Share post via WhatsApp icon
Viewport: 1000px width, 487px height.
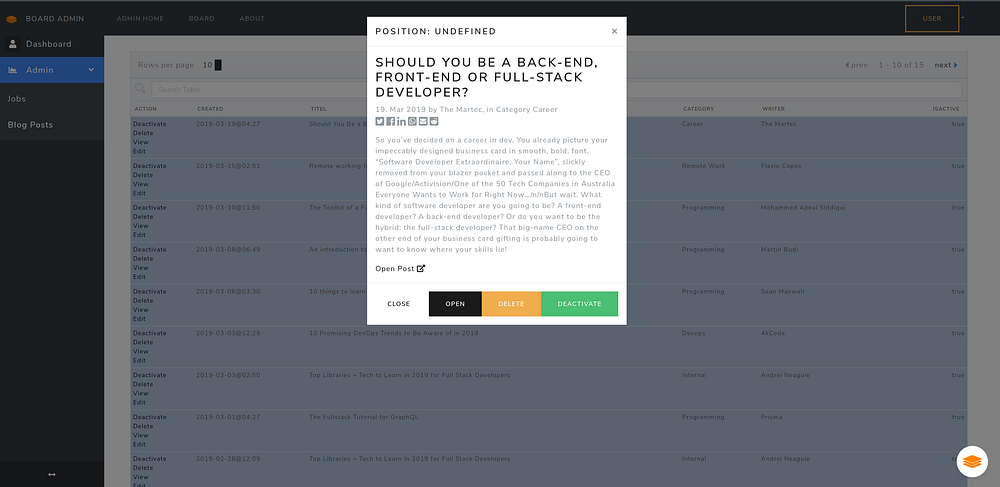(x=412, y=121)
